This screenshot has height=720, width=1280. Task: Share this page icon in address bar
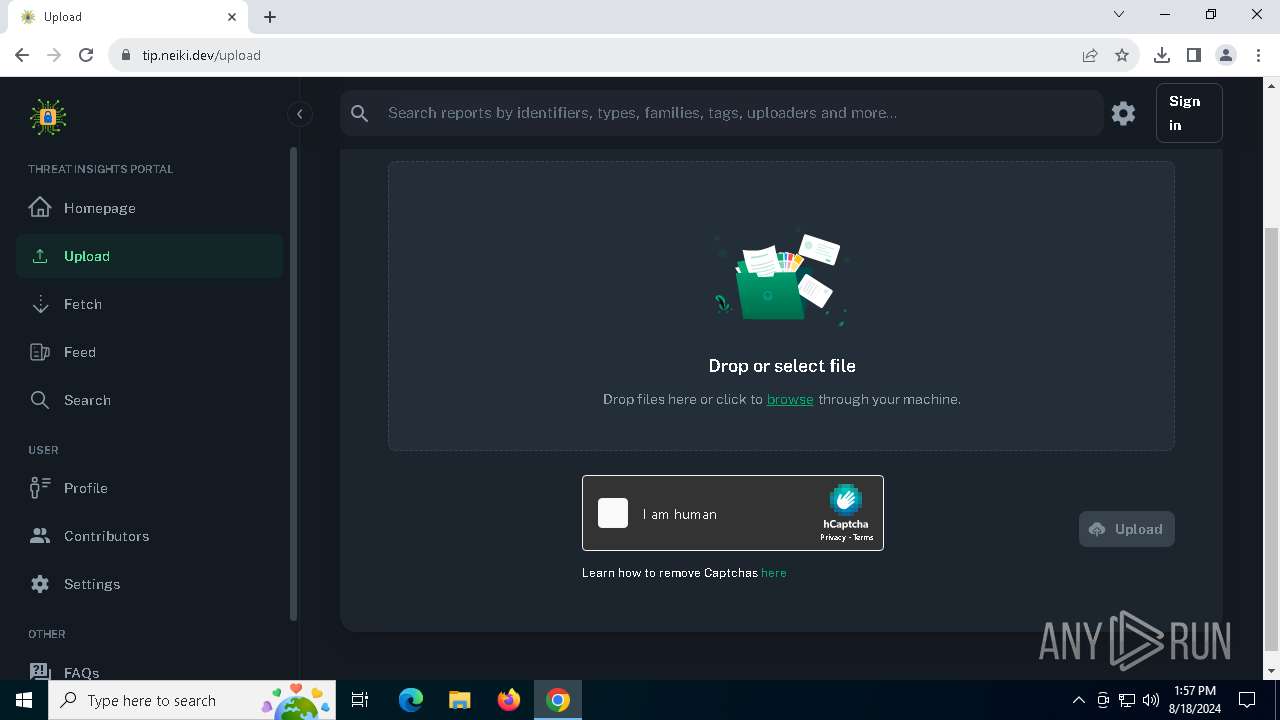(1090, 55)
